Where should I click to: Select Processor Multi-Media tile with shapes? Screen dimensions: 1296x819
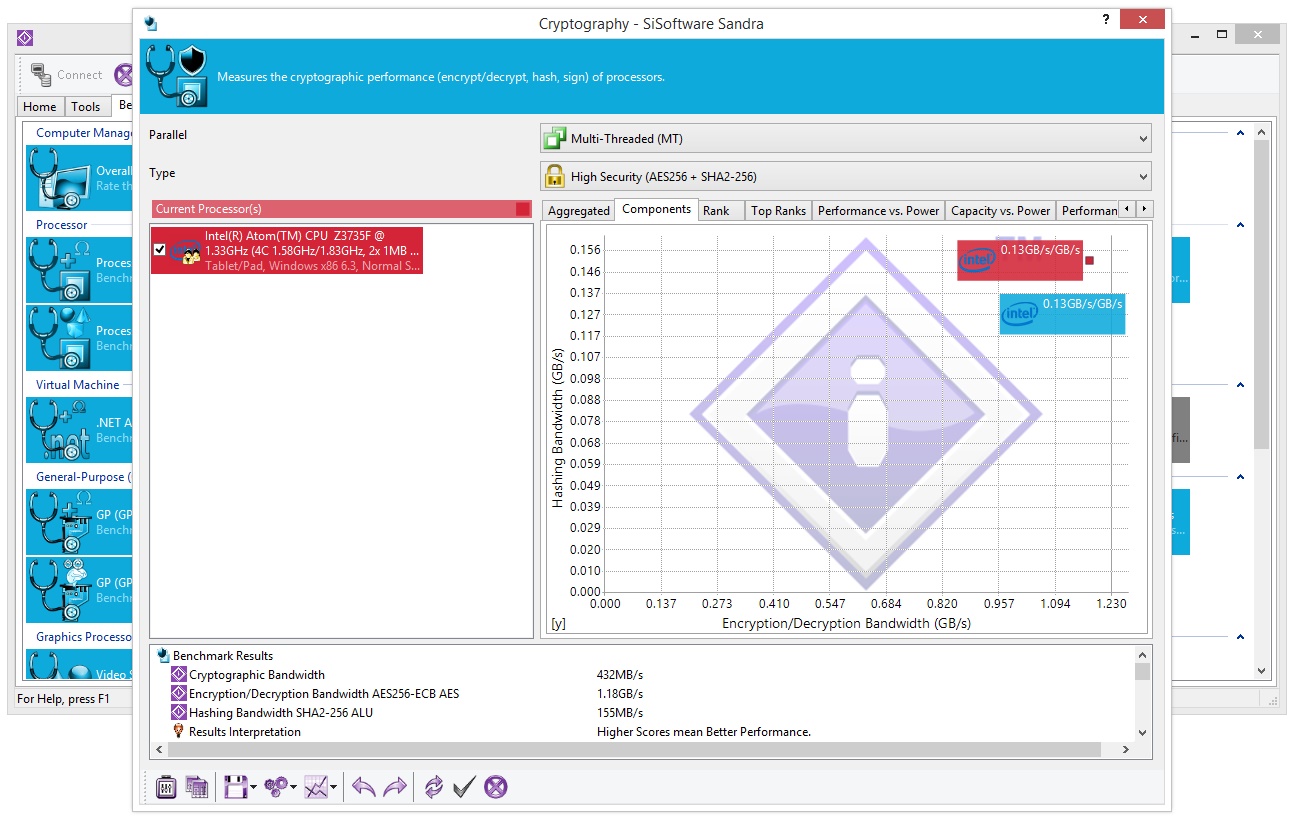[80, 338]
